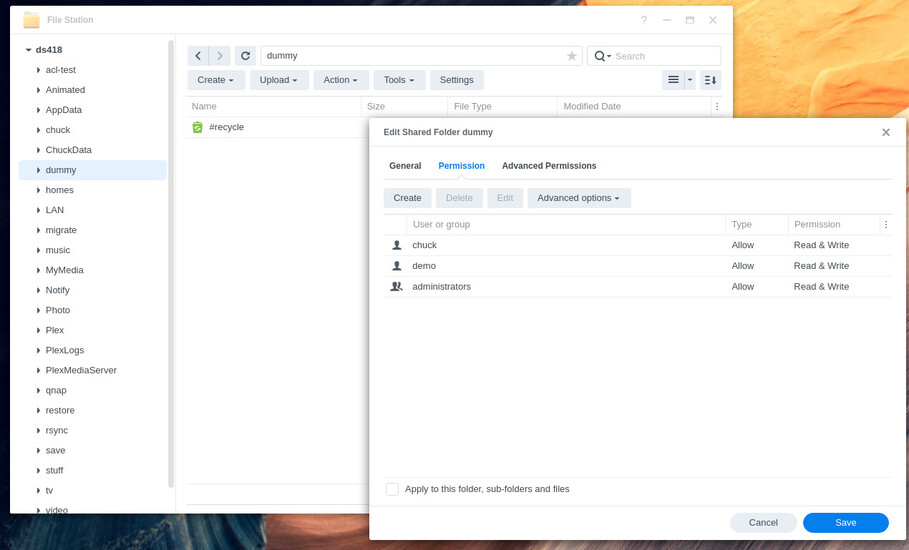909x550 pixels.
Task: Refresh the dummy folder listing
Action: [x=245, y=56]
